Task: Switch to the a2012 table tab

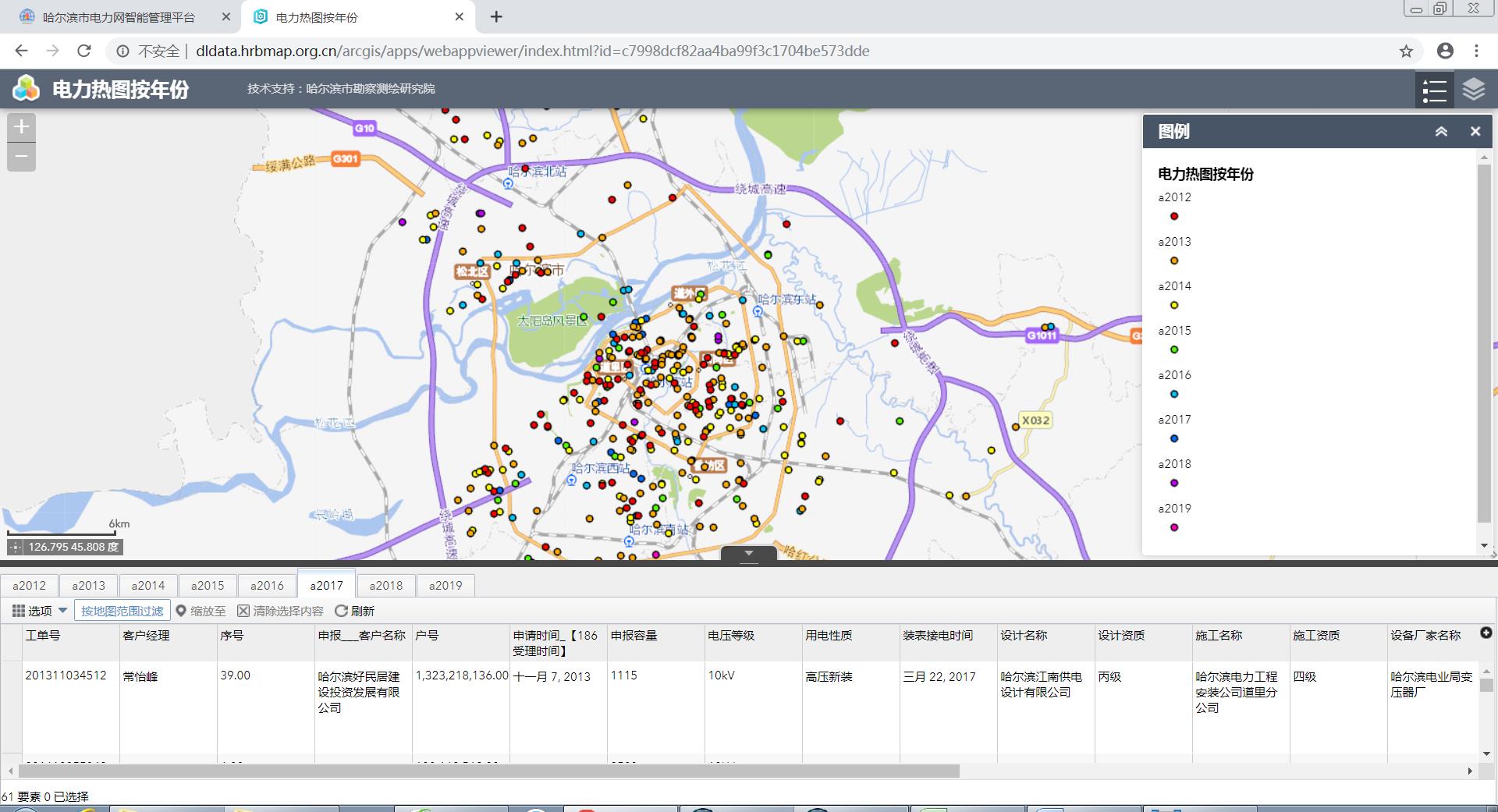Action: 30,586
